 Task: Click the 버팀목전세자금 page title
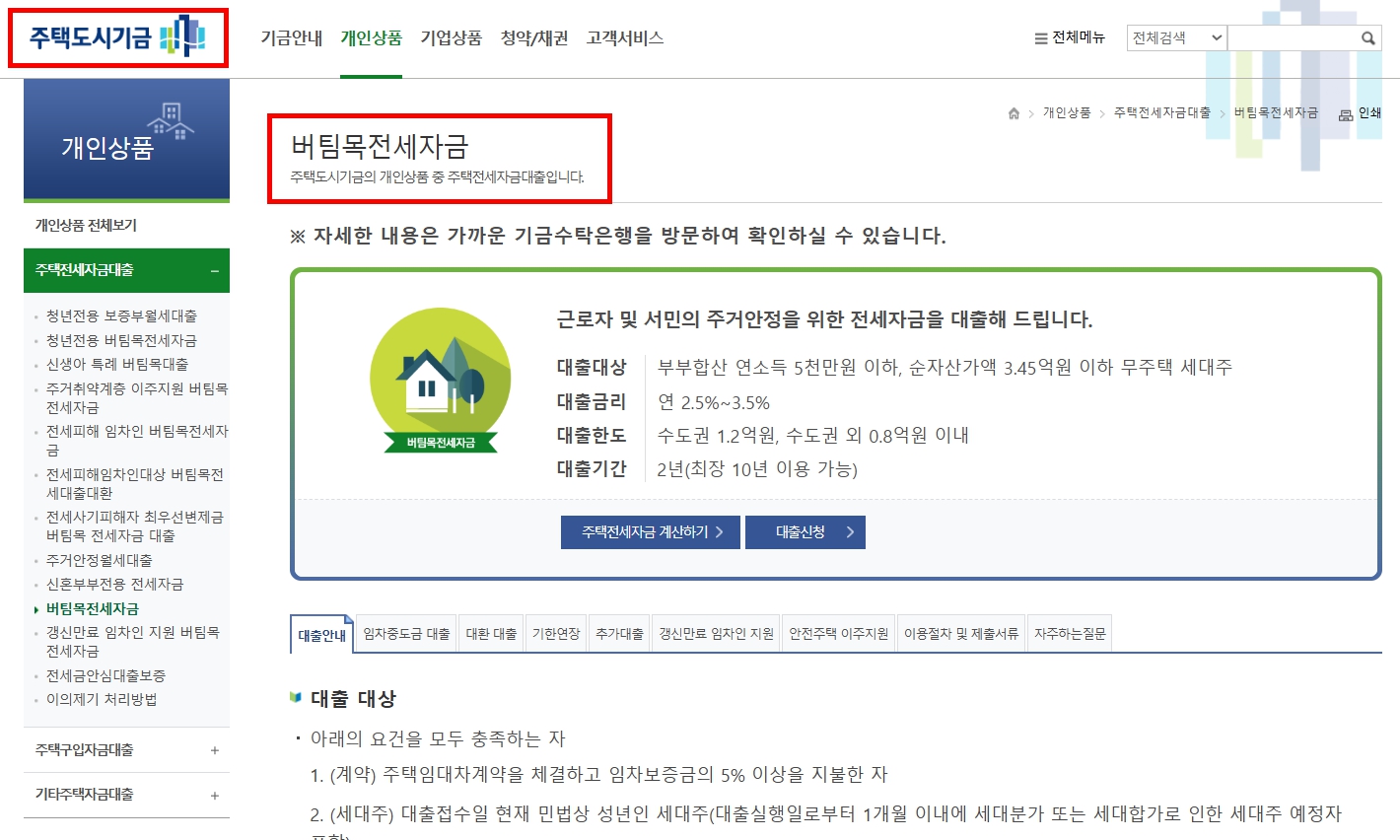(380, 147)
